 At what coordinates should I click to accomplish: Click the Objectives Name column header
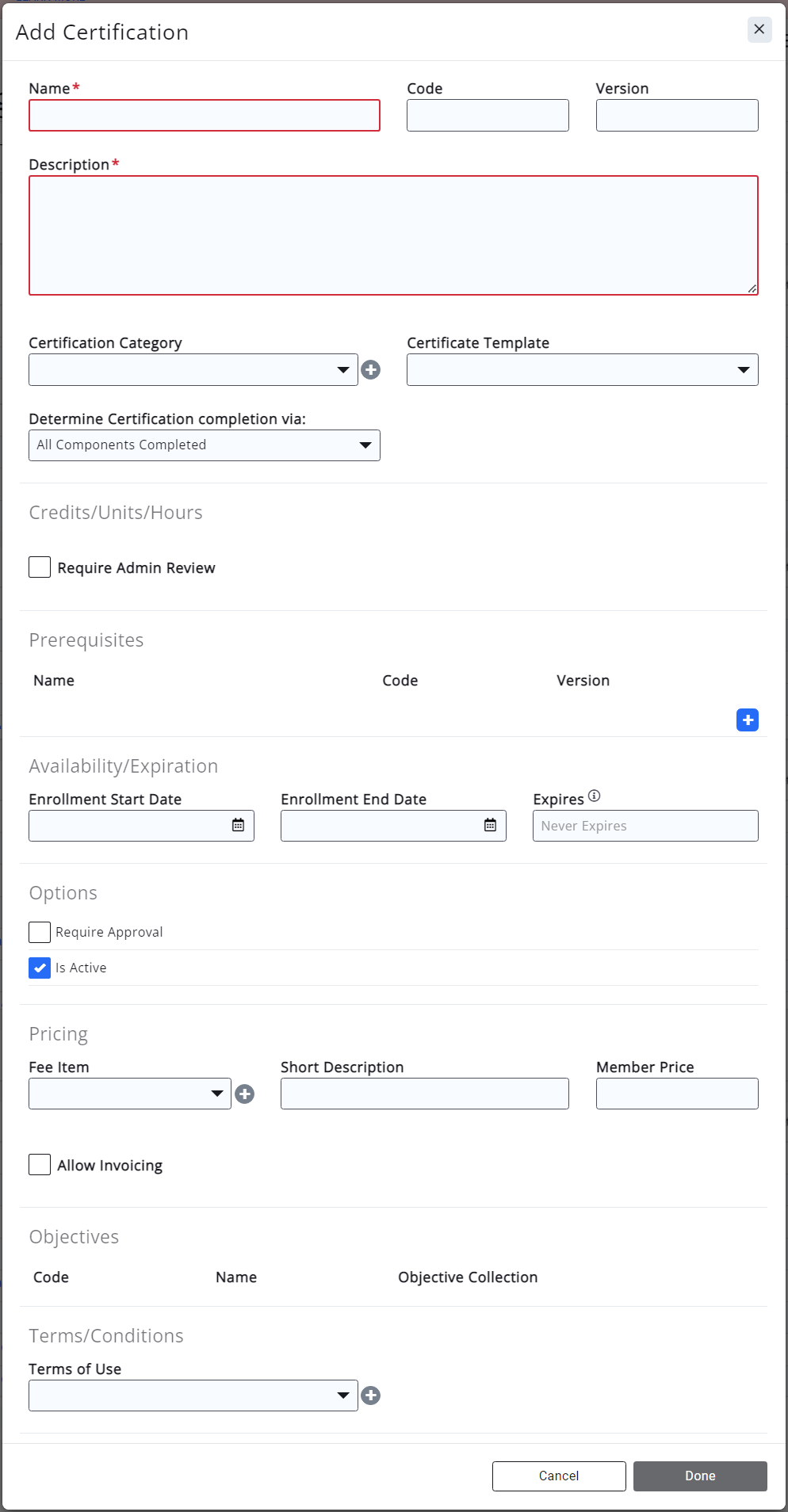coord(236,1277)
